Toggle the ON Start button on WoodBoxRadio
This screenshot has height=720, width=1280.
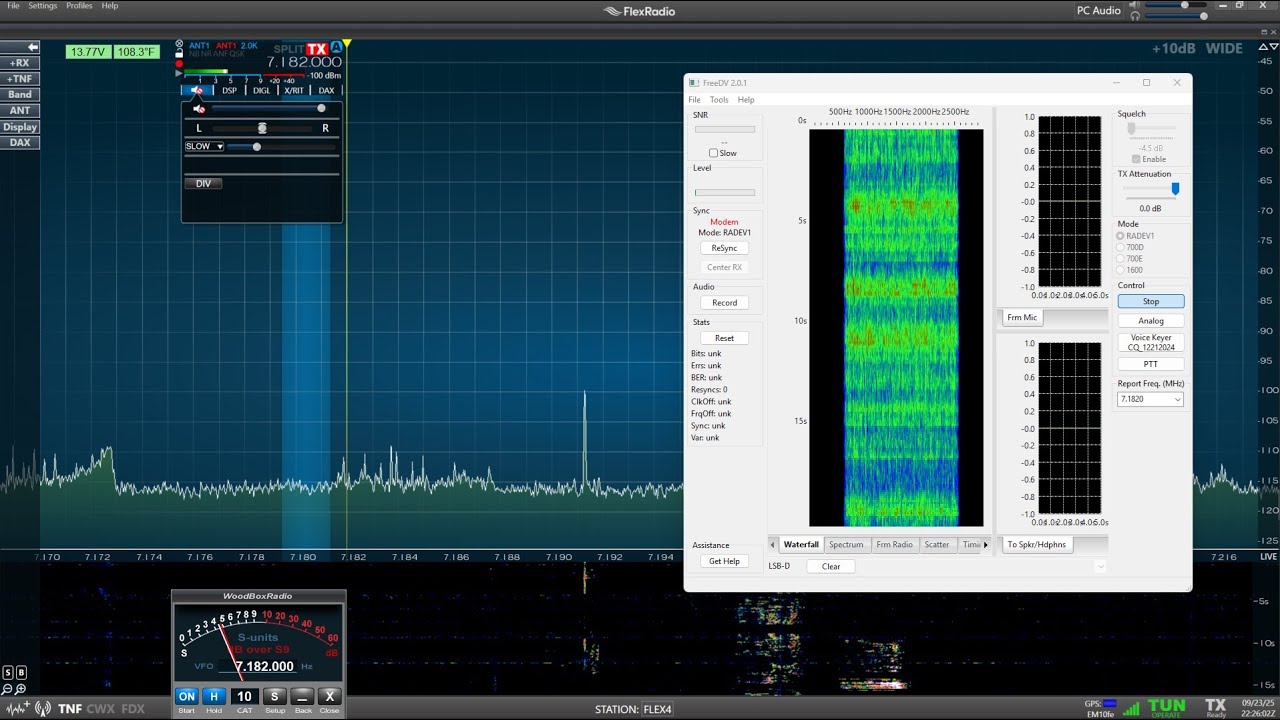click(186, 696)
